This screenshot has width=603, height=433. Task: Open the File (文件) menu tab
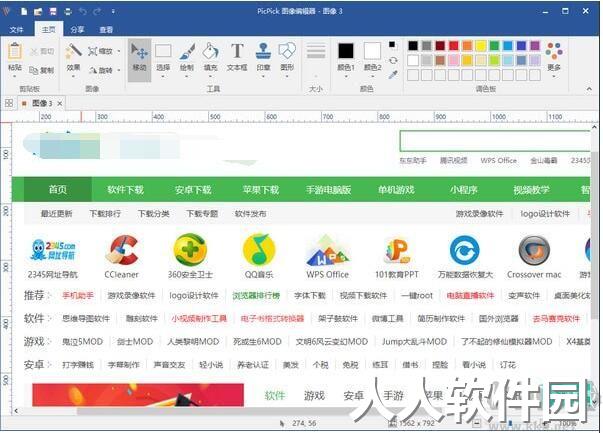[x=16, y=30]
